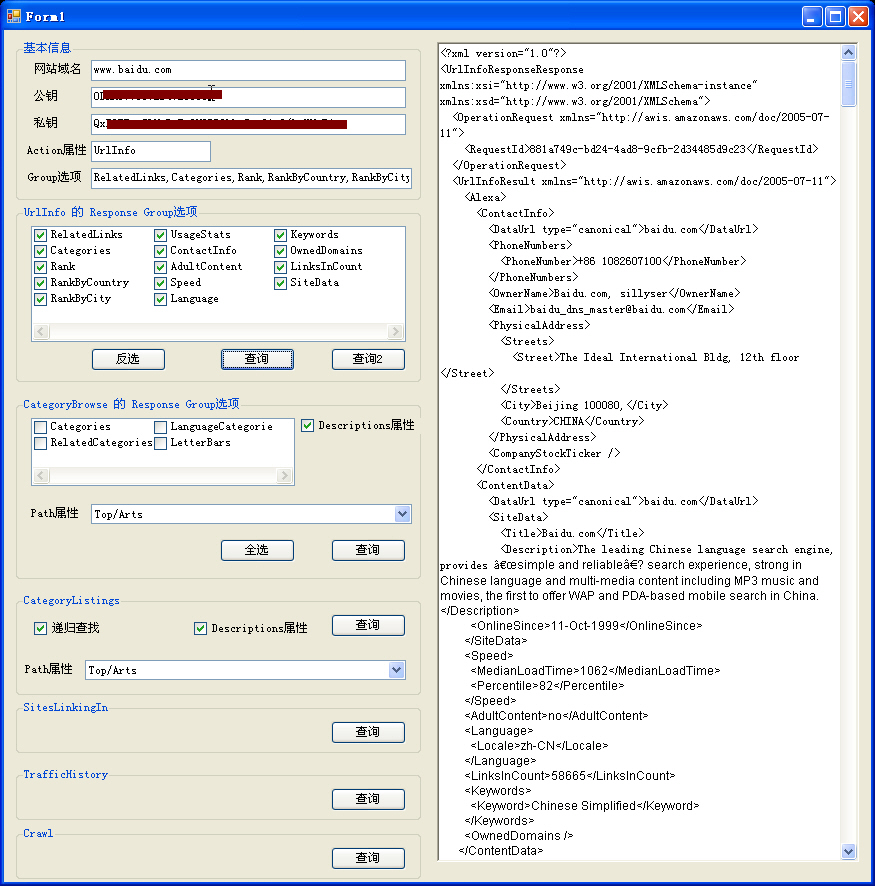This screenshot has width=875, height=886.
Task: Click the RequestId line in XML output
Action: click(x=641, y=149)
